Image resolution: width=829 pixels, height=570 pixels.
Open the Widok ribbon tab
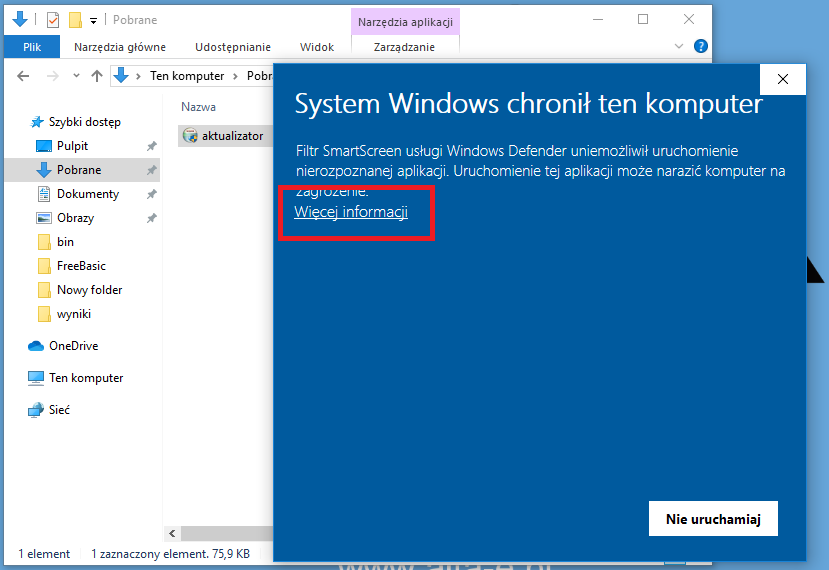tap(317, 47)
